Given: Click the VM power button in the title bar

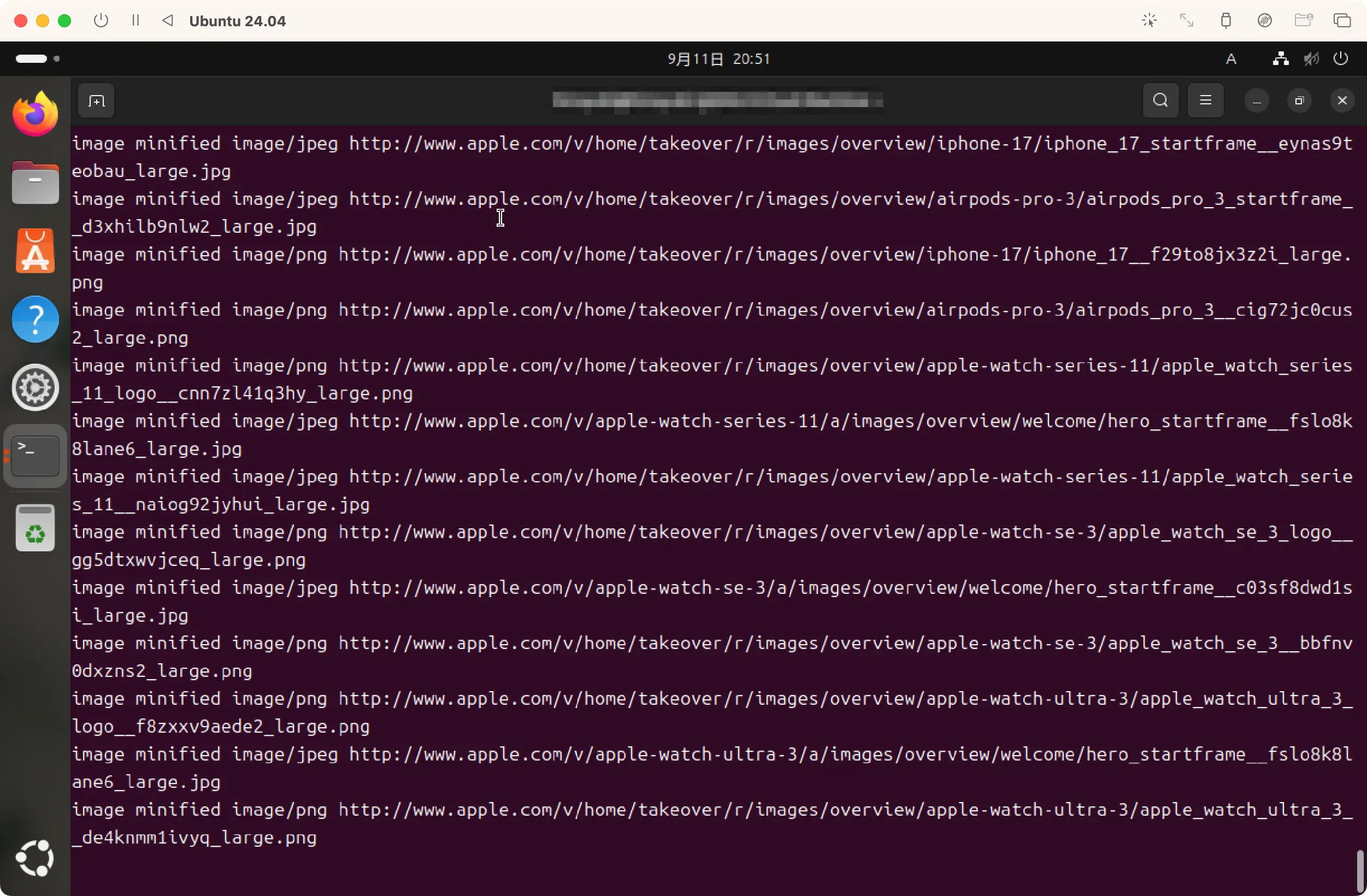Looking at the screenshot, I should pos(101,21).
